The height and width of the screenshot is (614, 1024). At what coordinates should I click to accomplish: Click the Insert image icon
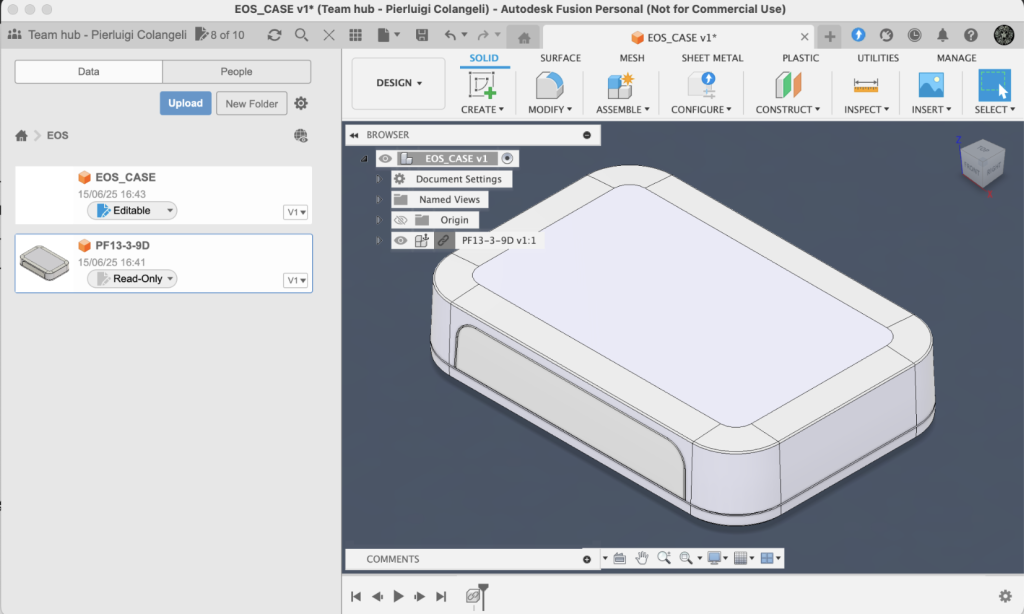tap(931, 85)
